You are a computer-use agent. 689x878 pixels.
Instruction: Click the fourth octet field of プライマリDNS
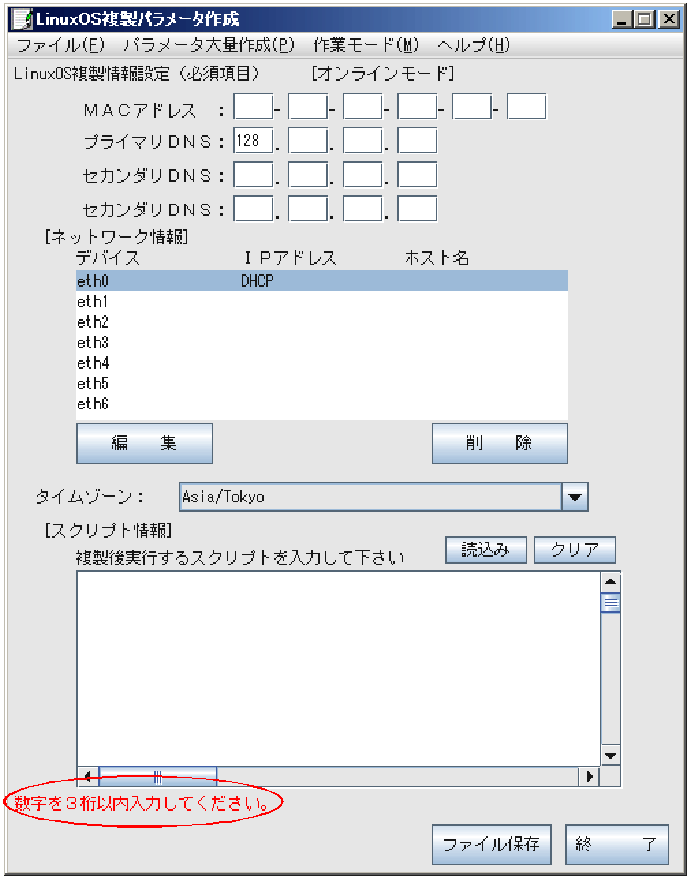point(417,141)
